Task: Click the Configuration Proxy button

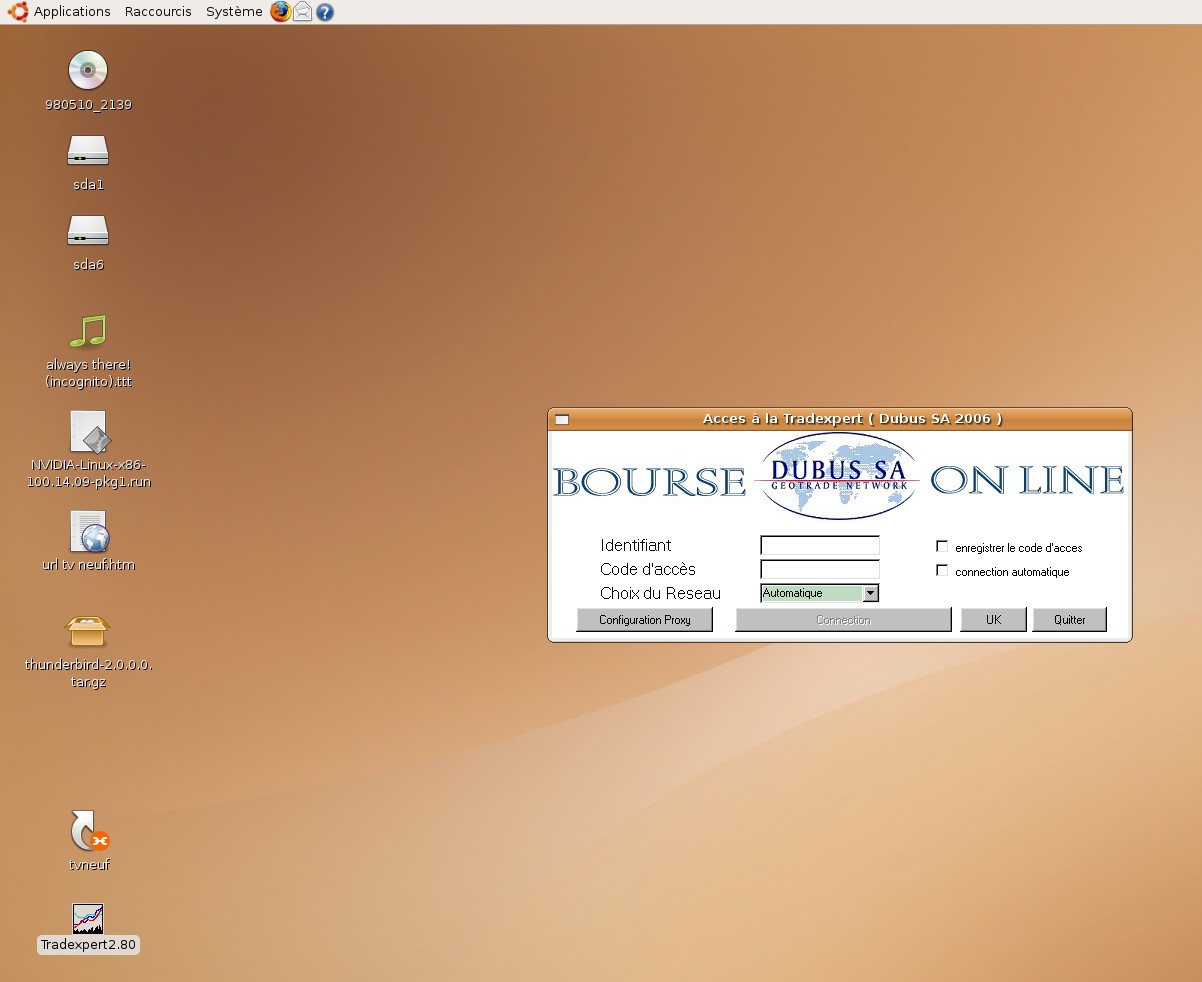Action: (x=645, y=620)
